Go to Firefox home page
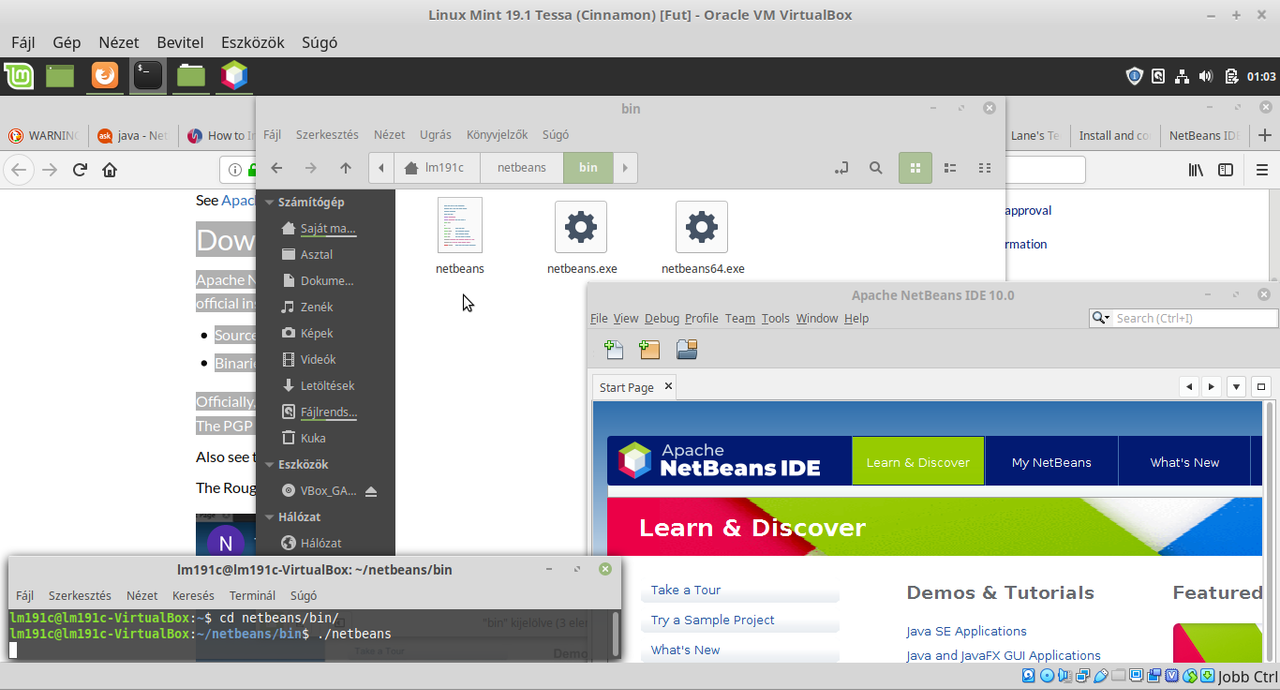The height and width of the screenshot is (690, 1280). (x=110, y=170)
